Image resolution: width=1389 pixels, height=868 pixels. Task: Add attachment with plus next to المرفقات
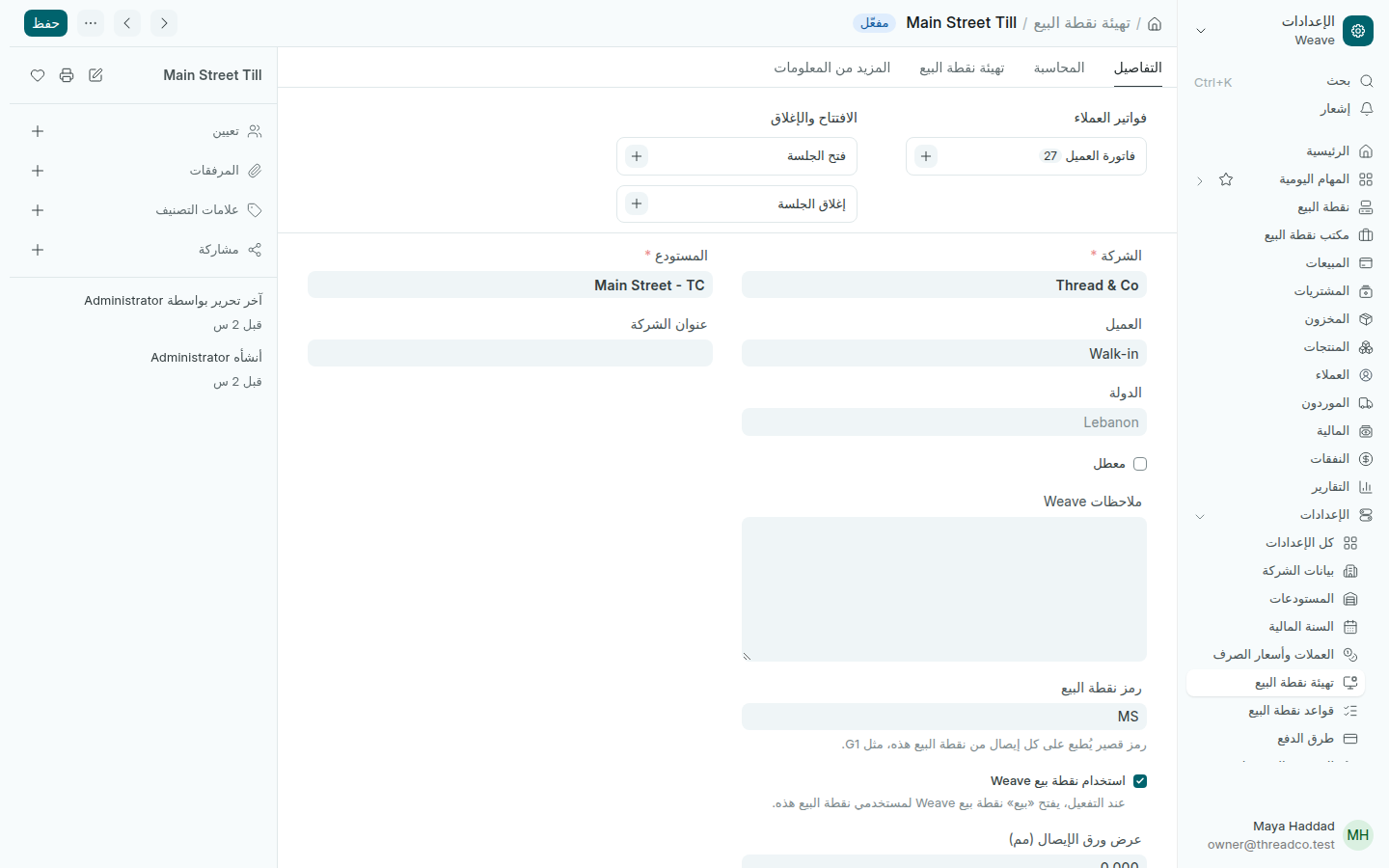coord(38,171)
